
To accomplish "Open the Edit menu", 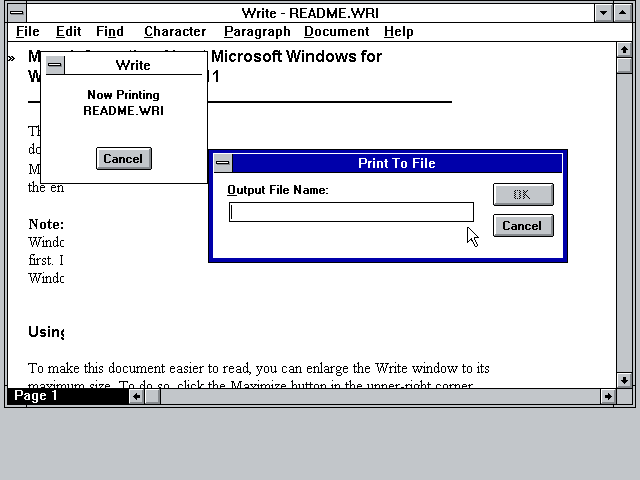I will click(69, 31).
